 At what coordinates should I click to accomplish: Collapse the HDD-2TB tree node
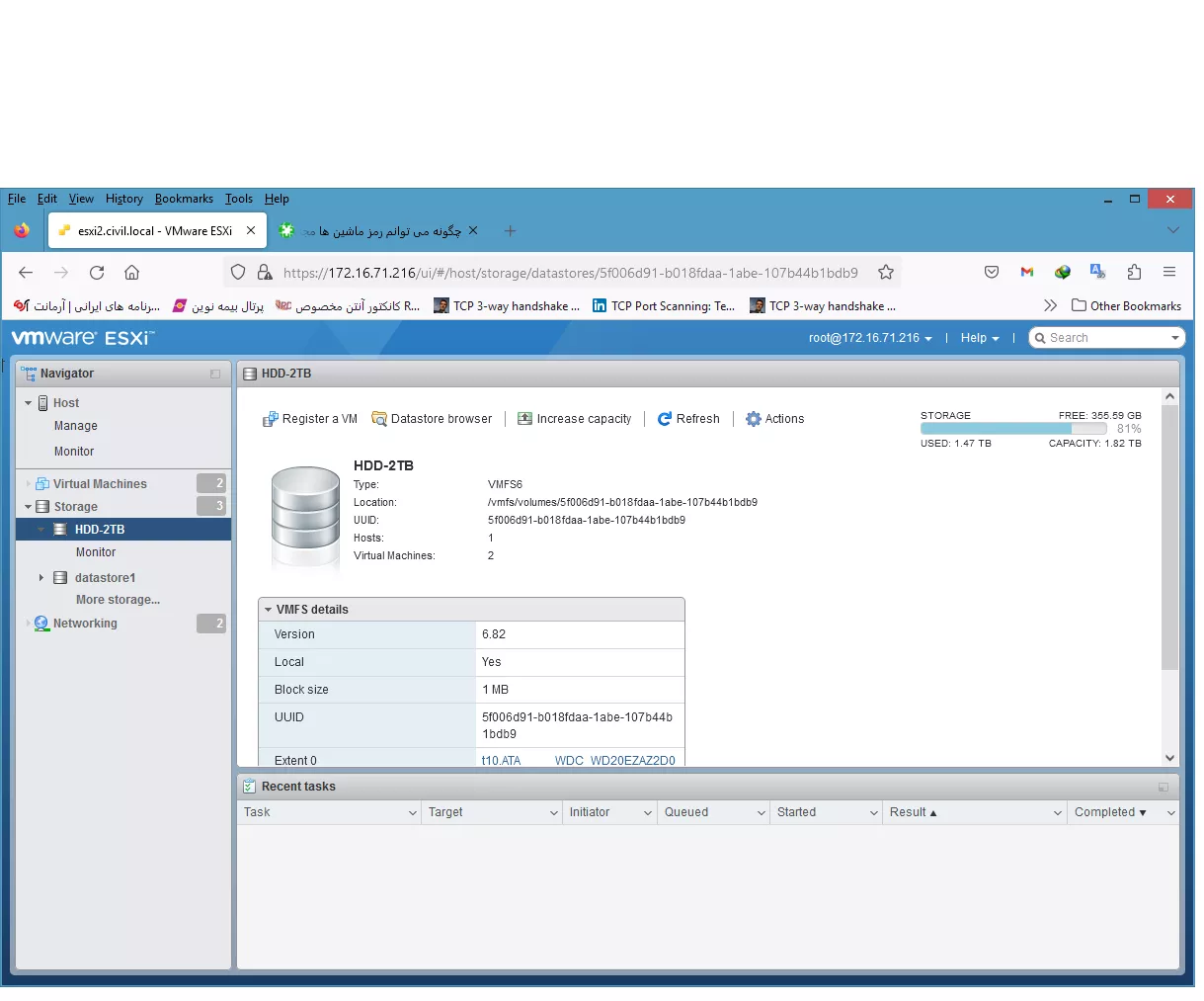pyautogui.click(x=41, y=530)
